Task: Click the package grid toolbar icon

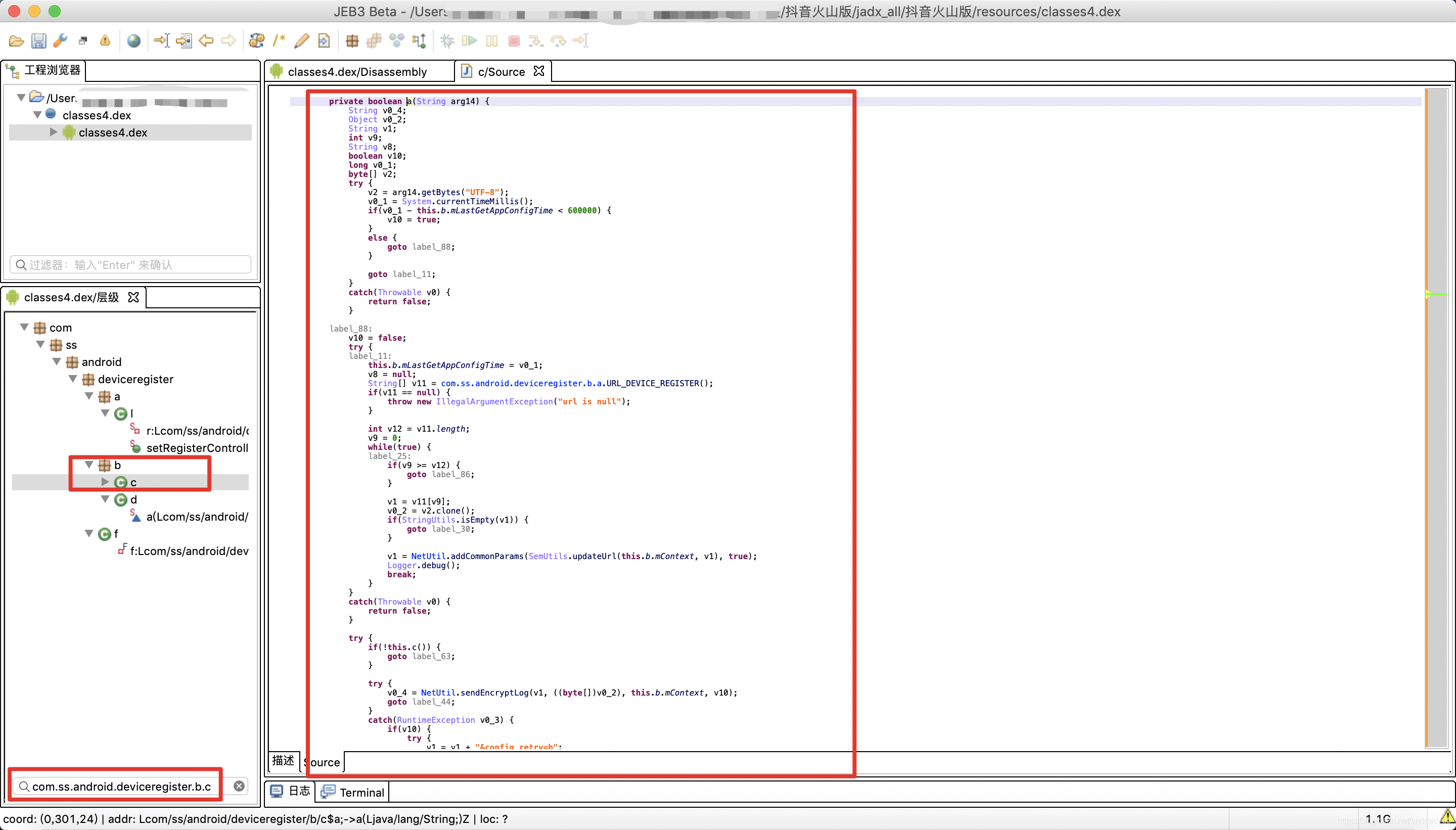Action: [x=352, y=41]
